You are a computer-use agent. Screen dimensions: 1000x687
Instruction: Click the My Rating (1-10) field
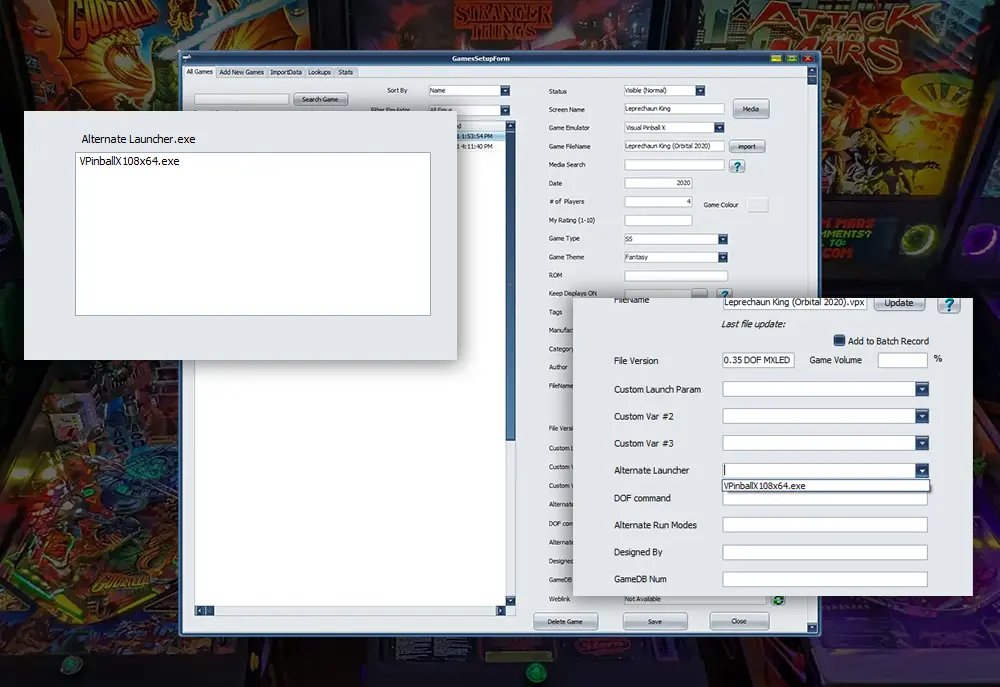click(658, 220)
